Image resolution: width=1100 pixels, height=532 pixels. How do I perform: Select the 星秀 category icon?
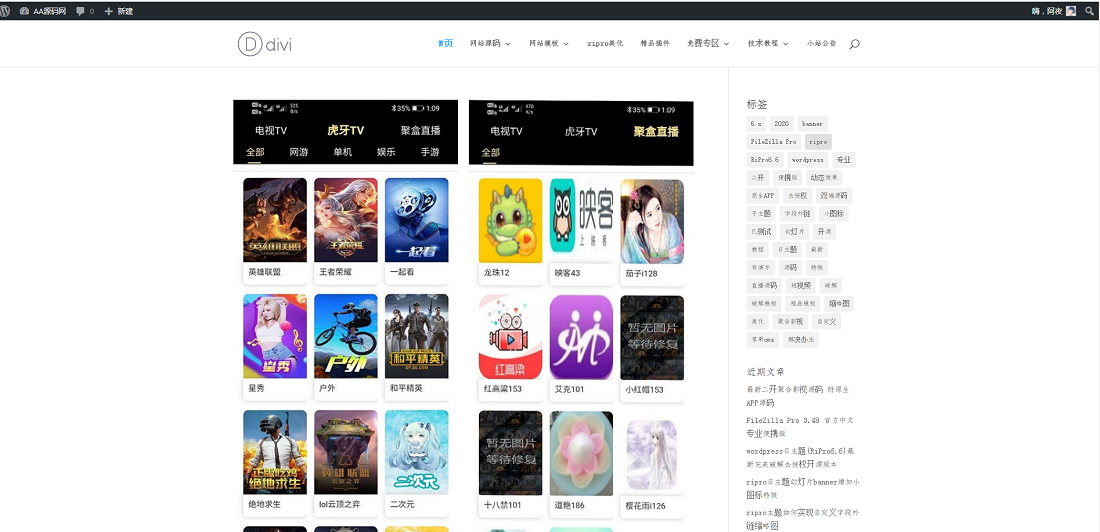click(275, 336)
